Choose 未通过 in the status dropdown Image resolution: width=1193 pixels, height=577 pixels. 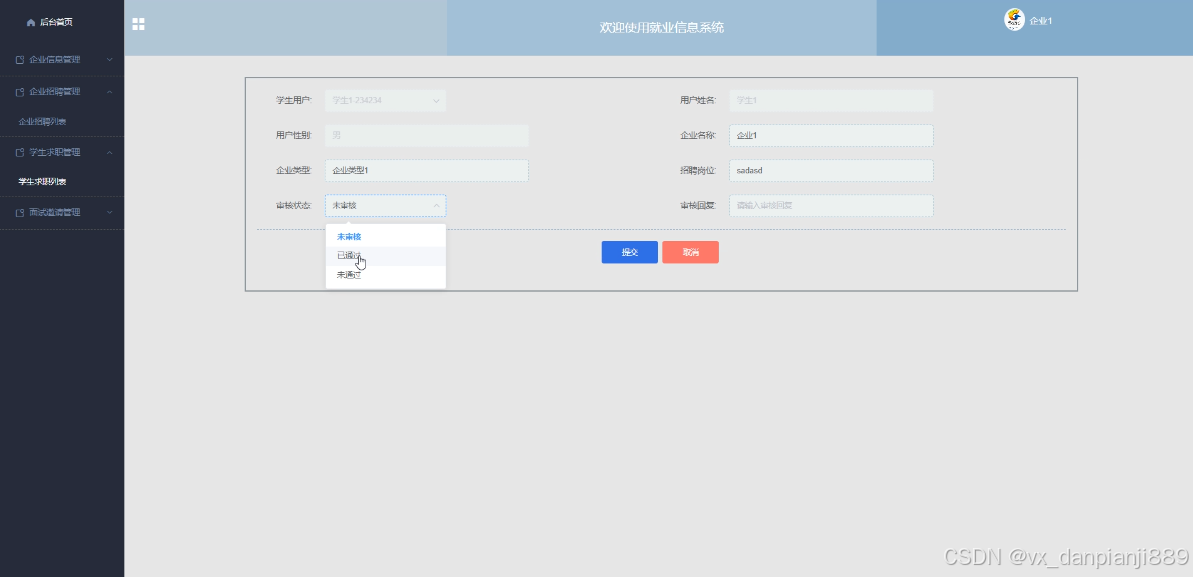[x=386, y=275]
